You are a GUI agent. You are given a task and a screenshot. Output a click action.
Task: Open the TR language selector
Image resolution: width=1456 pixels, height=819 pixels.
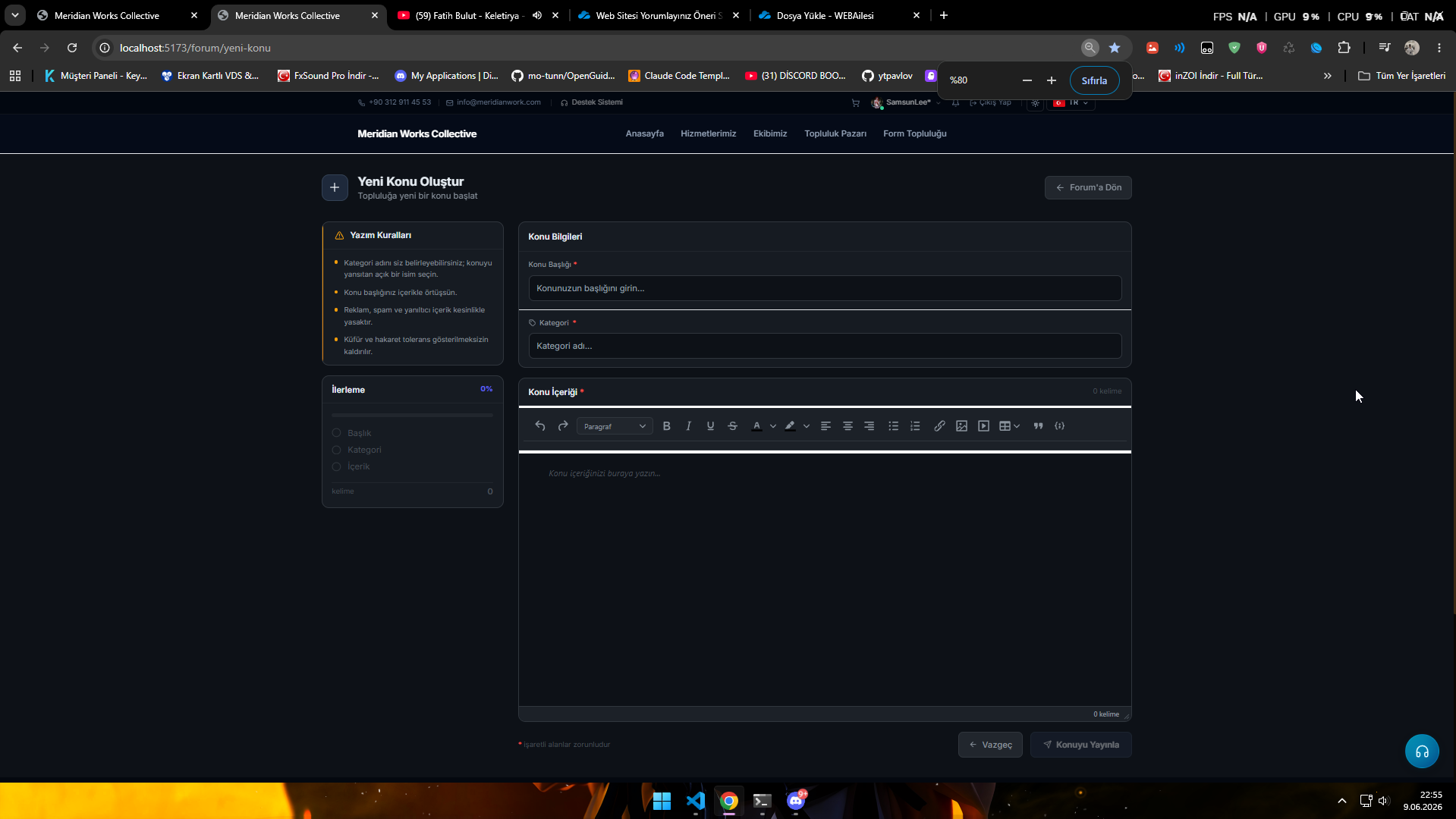coord(1071,103)
